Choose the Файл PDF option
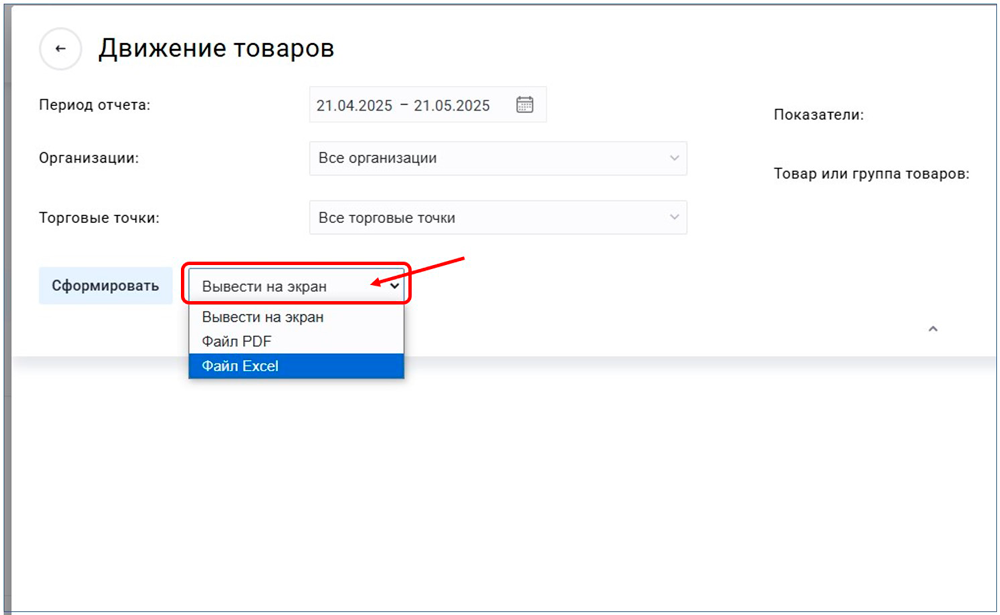 click(x=236, y=341)
